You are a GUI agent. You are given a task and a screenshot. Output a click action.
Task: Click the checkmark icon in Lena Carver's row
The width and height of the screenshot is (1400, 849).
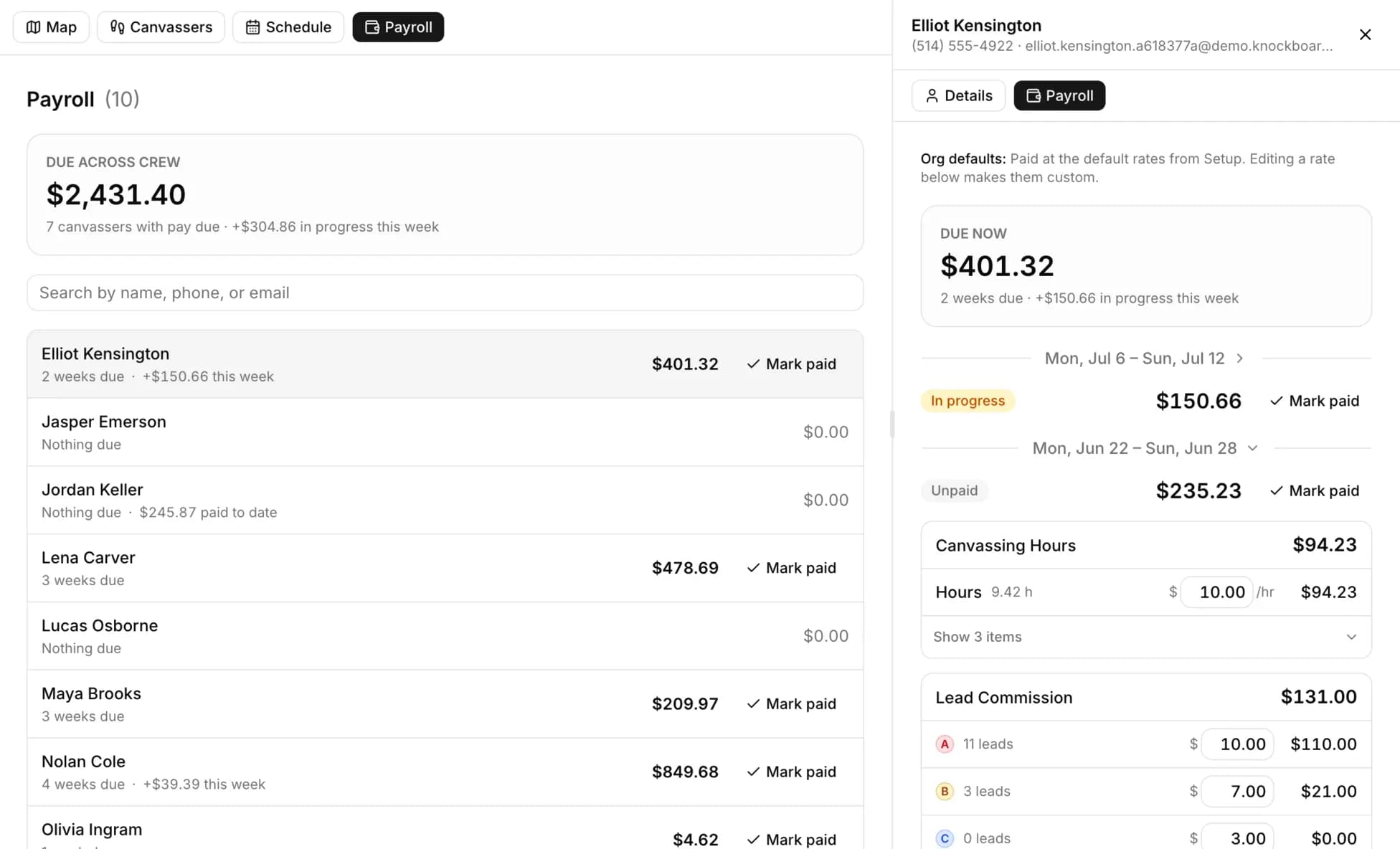(753, 568)
